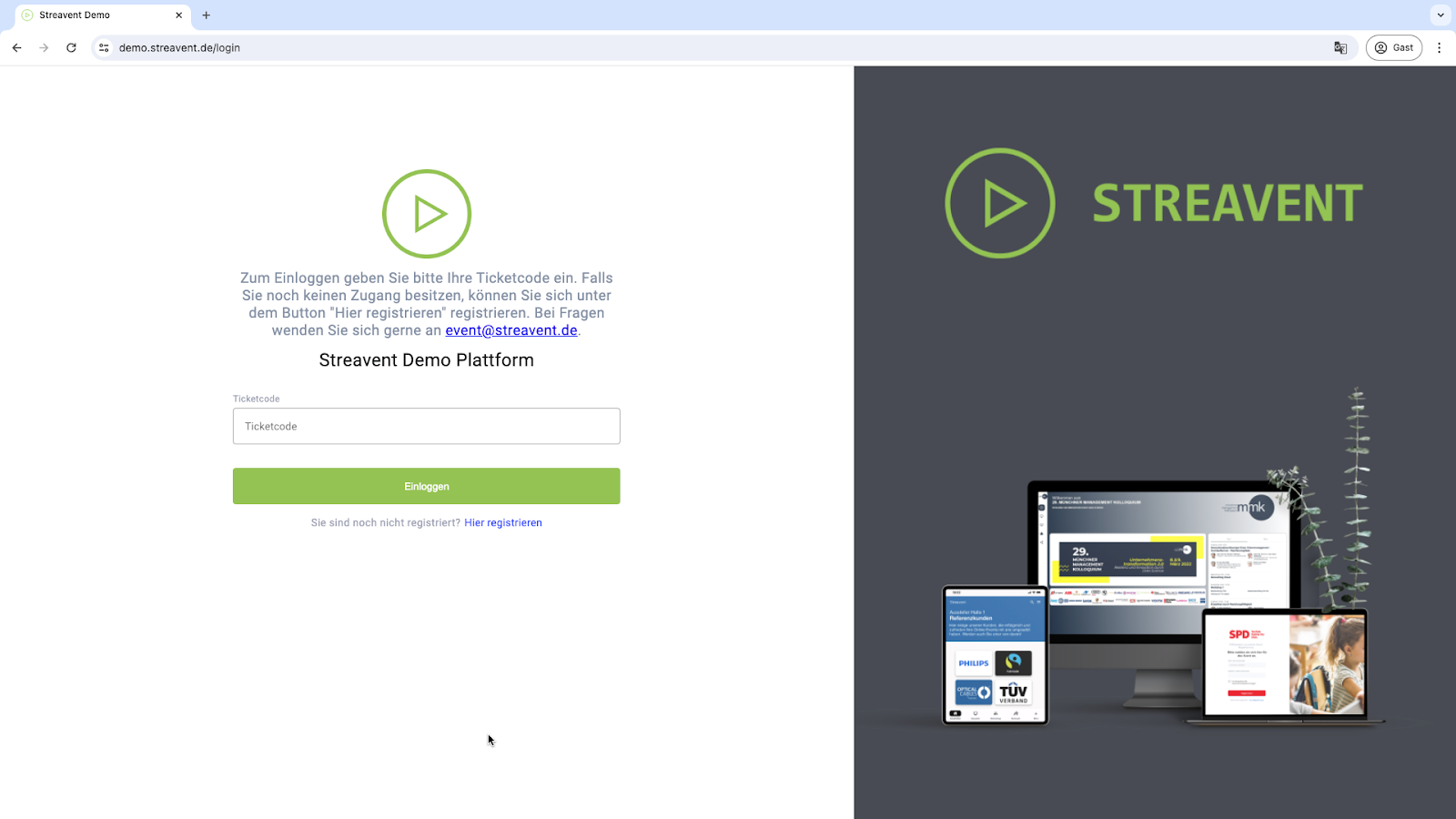Click the STREAVENT wordmark text

click(x=1227, y=203)
